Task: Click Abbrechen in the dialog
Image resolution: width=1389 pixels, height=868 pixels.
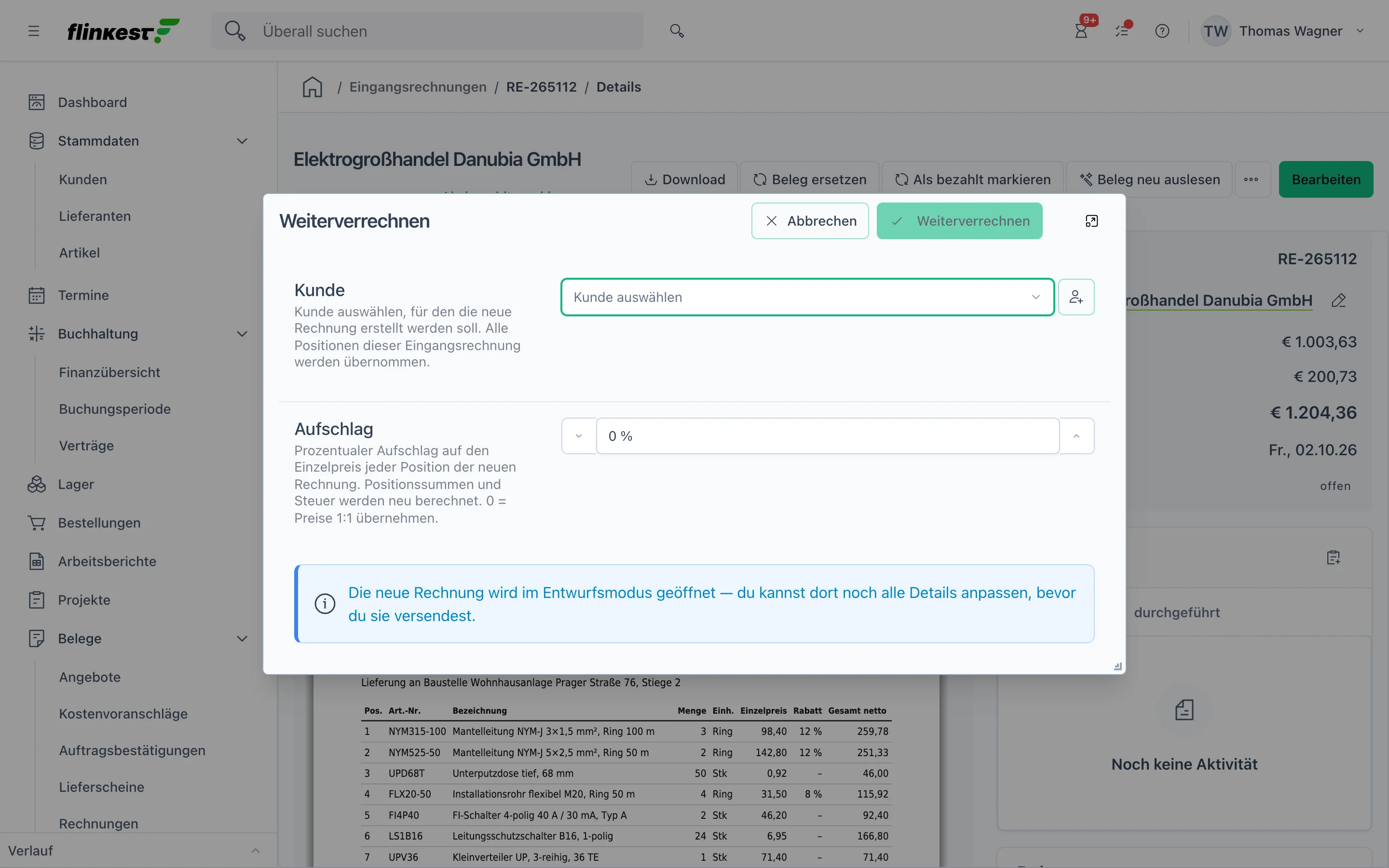Action: point(810,221)
